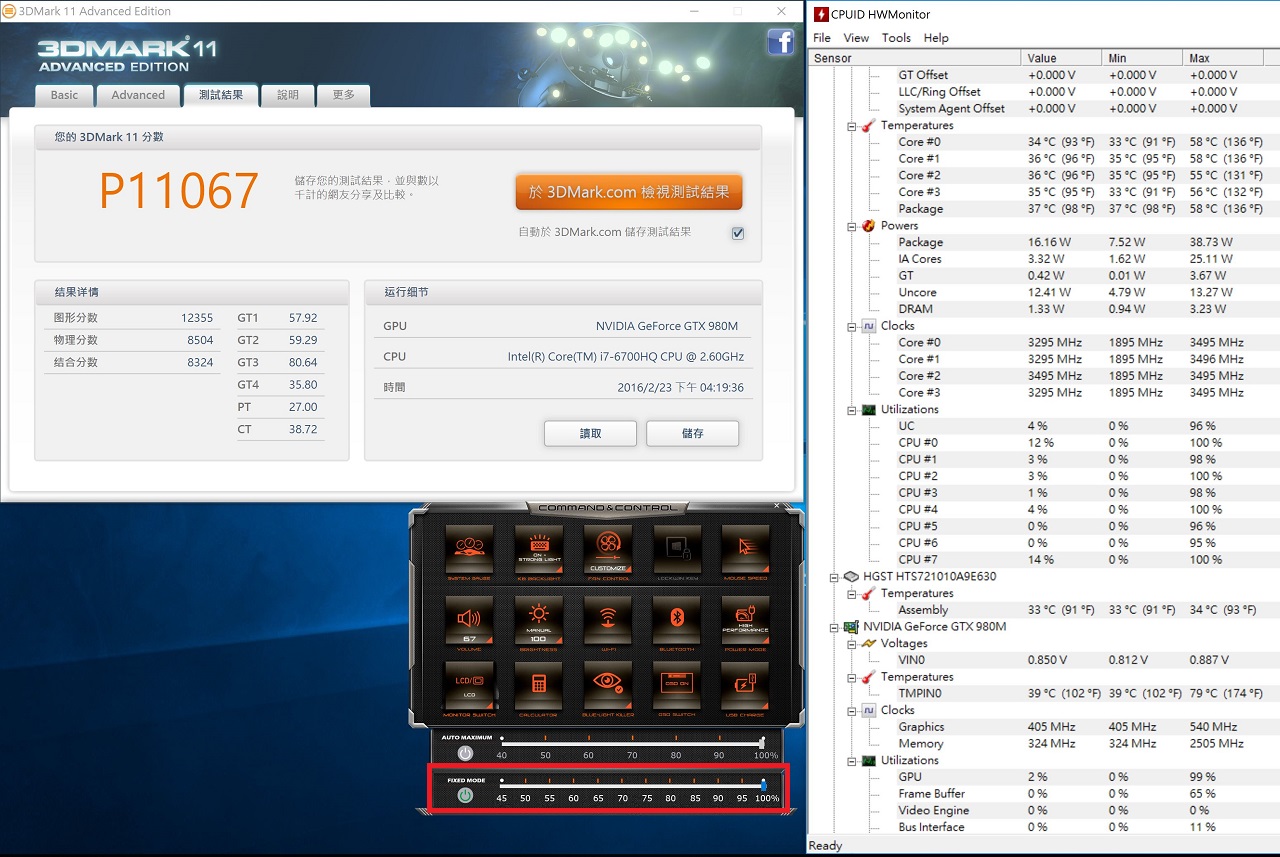Select the TMPIN0 temperature row
Viewport: 1280px width, 857px height.
pos(1043,693)
